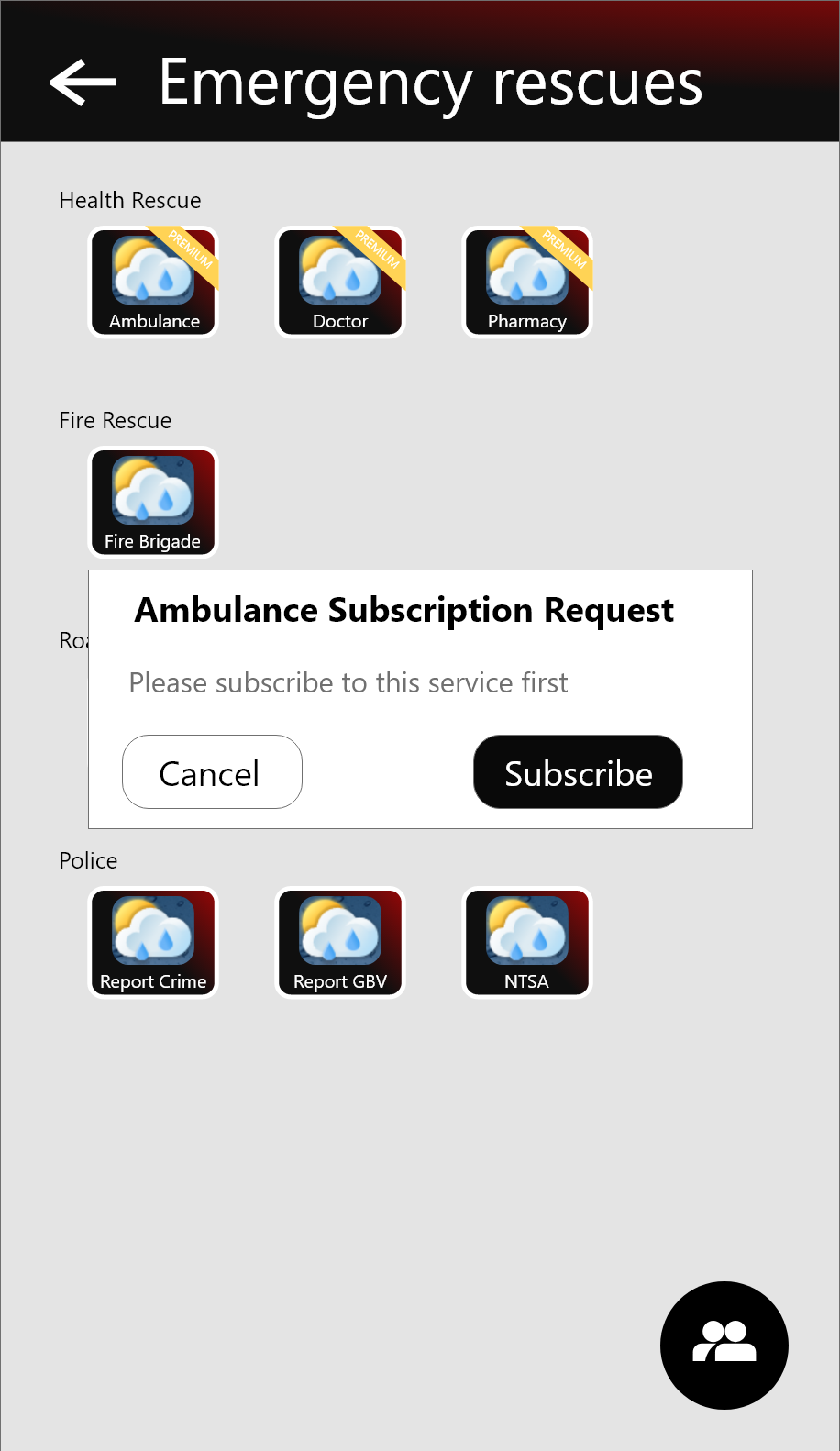Select the Pharmacy service tile
Viewport: 840px width, 1451px height.
pyautogui.click(x=527, y=282)
